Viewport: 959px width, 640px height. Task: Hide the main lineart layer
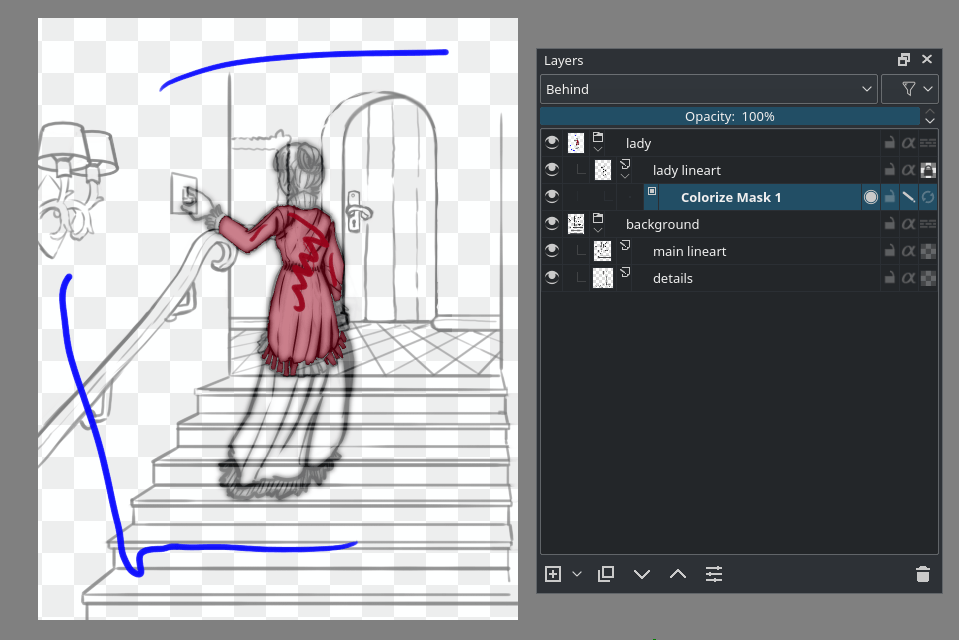point(552,251)
